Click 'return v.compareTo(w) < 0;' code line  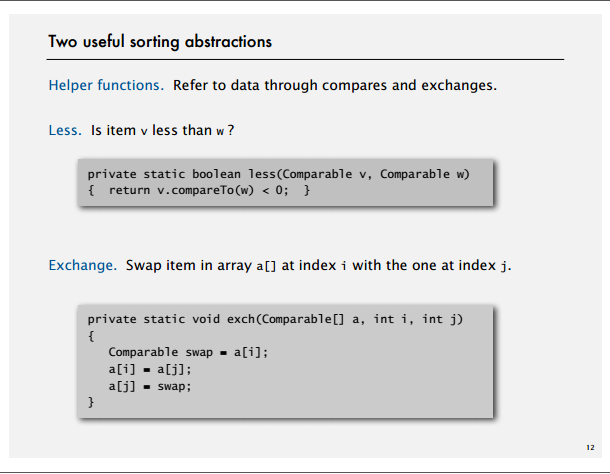[x=199, y=190]
